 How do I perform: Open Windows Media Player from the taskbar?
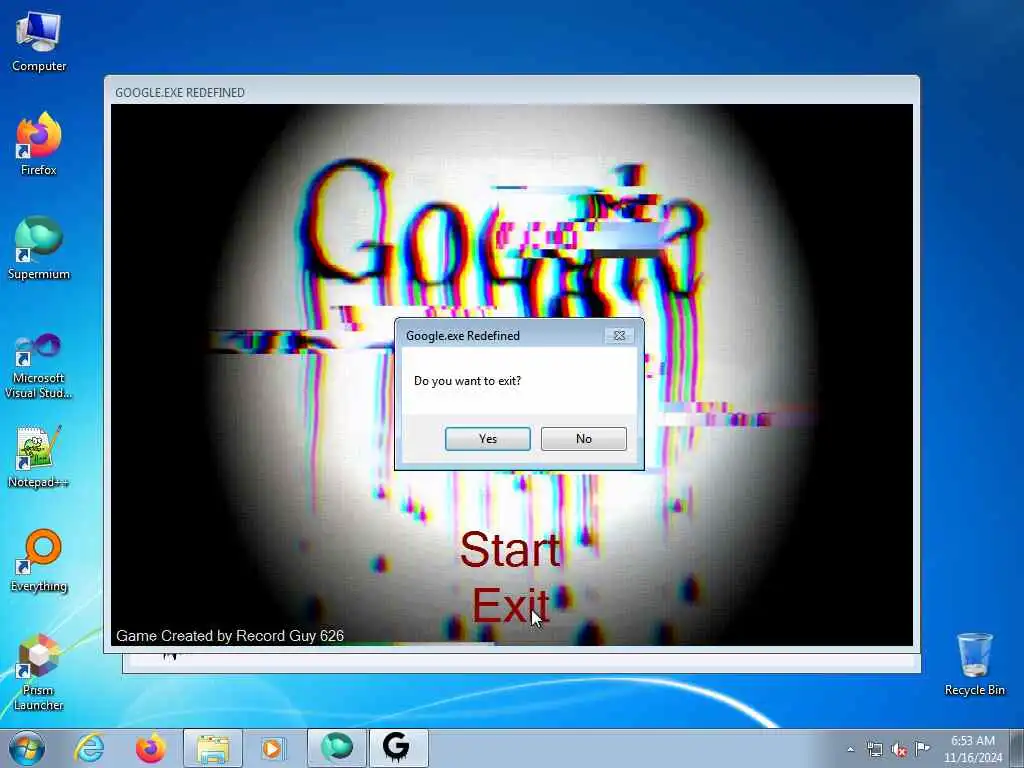(x=273, y=748)
